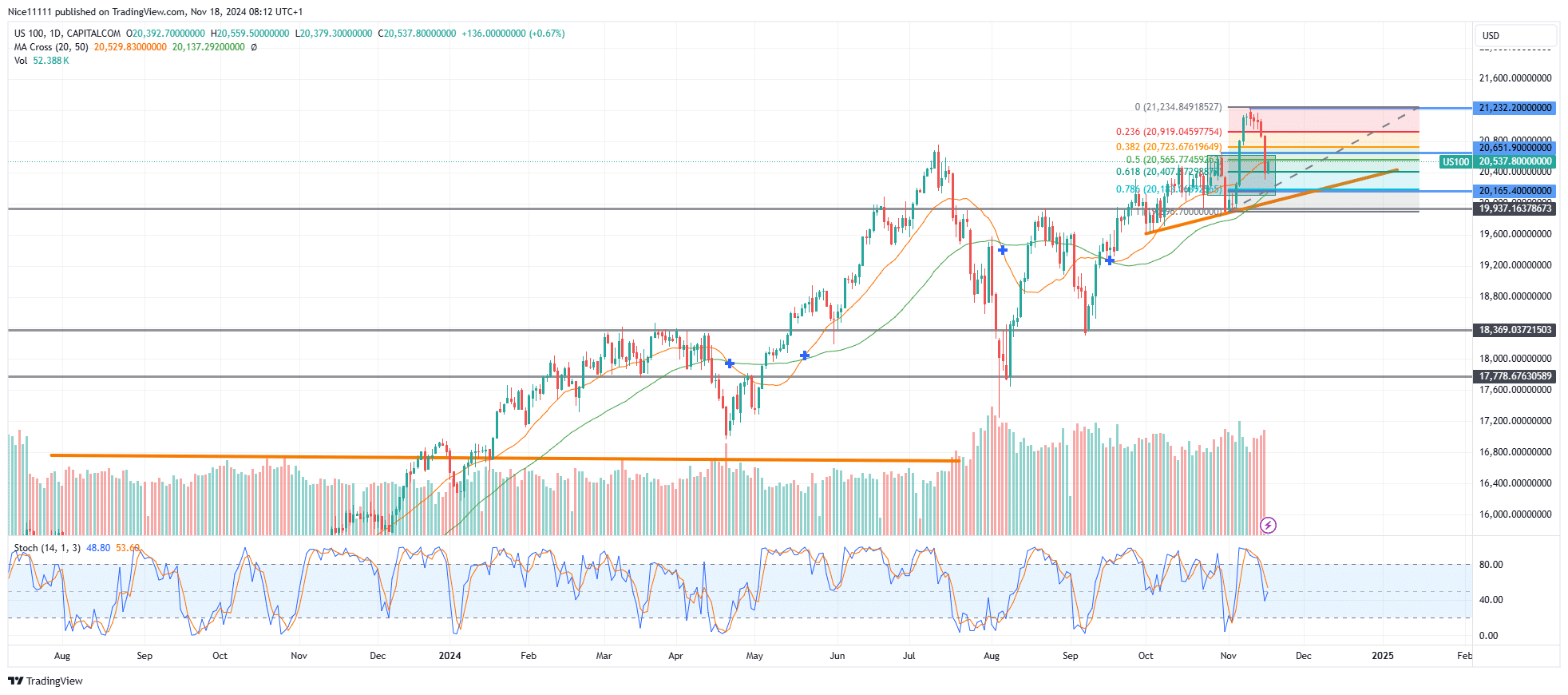Click 19,600.00000000 on the price scale
The height and width of the screenshot is (695, 1568).
pyautogui.click(x=1515, y=234)
